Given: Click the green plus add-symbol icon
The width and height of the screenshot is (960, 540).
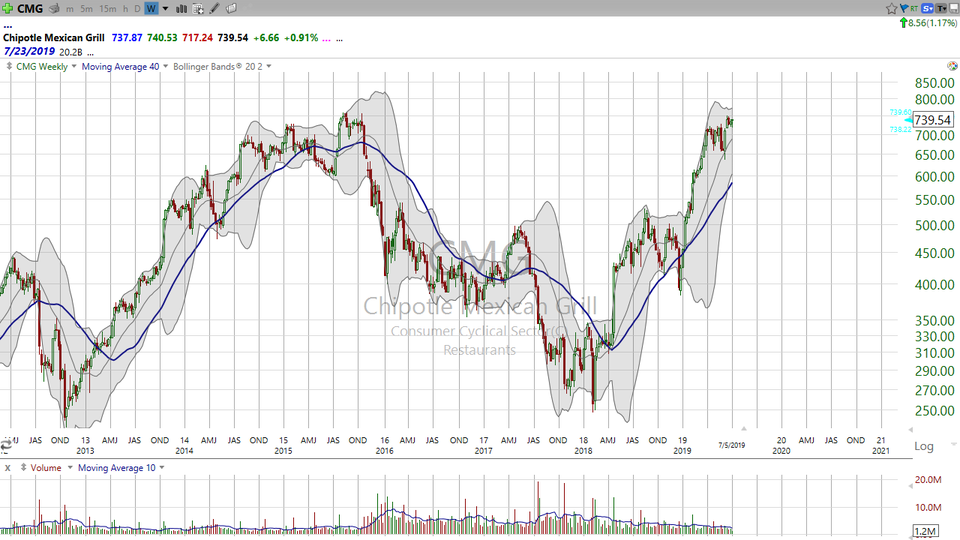Looking at the screenshot, I should pos(7,9).
